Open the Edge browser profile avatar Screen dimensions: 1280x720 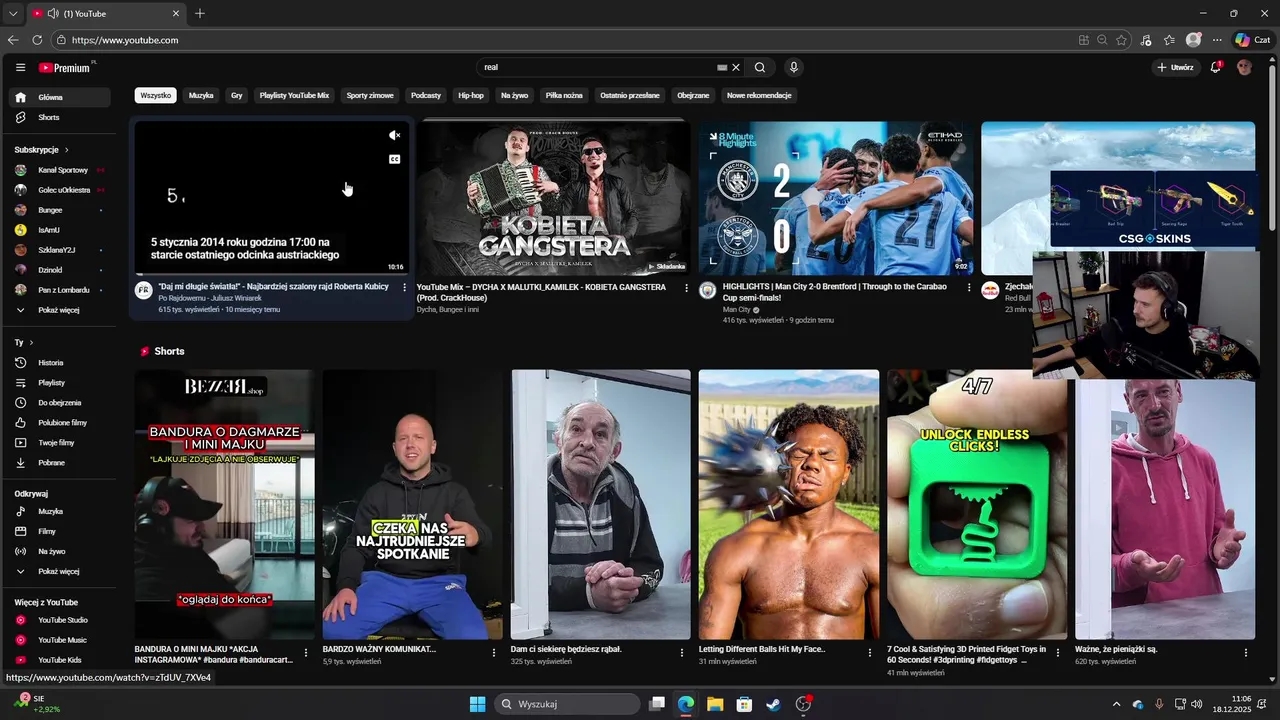pyautogui.click(x=1193, y=40)
